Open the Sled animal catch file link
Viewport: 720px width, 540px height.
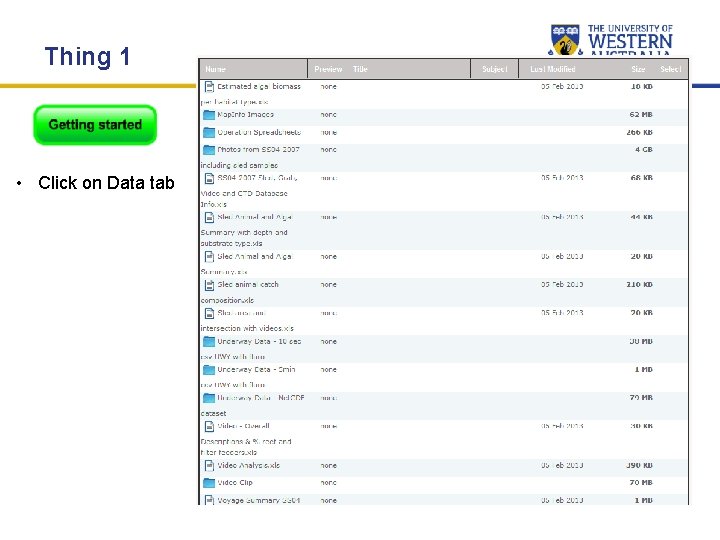248,285
